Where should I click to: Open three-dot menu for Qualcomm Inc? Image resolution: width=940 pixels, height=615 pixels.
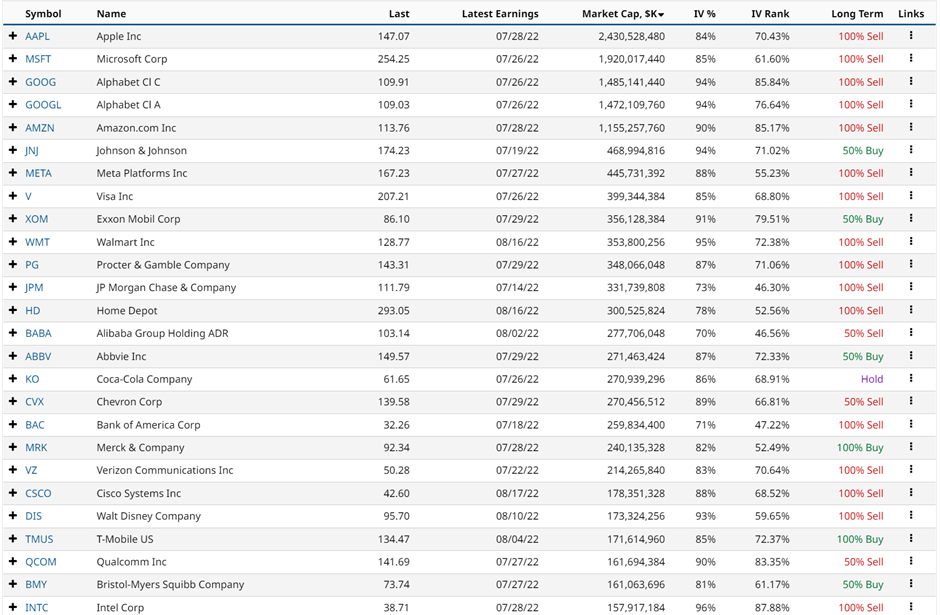911,562
